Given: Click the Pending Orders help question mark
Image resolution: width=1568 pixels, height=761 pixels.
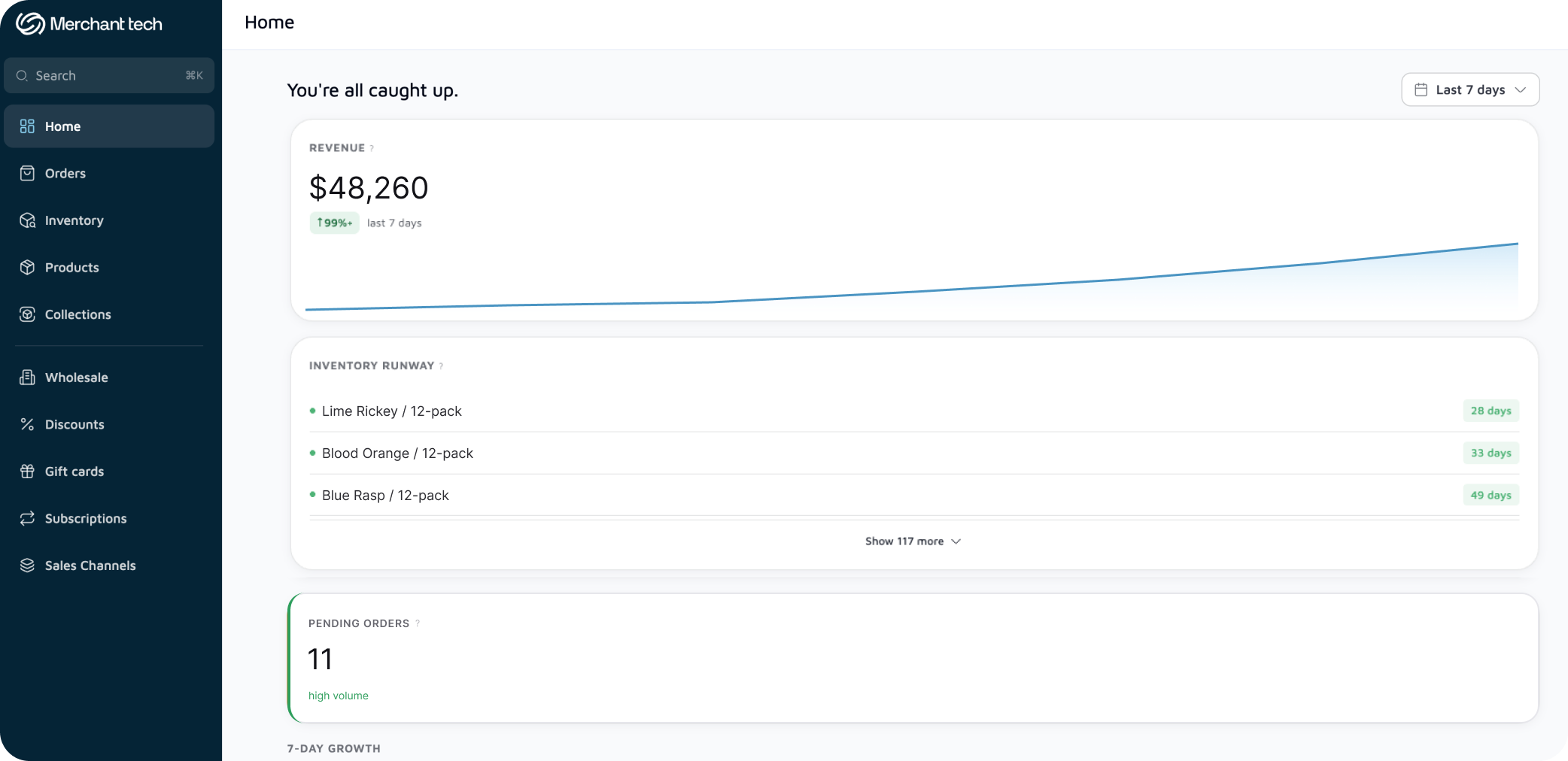Looking at the screenshot, I should click(418, 623).
